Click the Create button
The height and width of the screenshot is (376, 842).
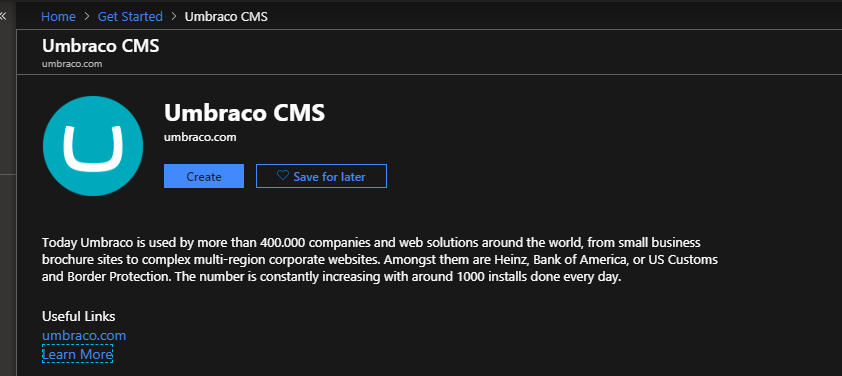click(x=204, y=176)
